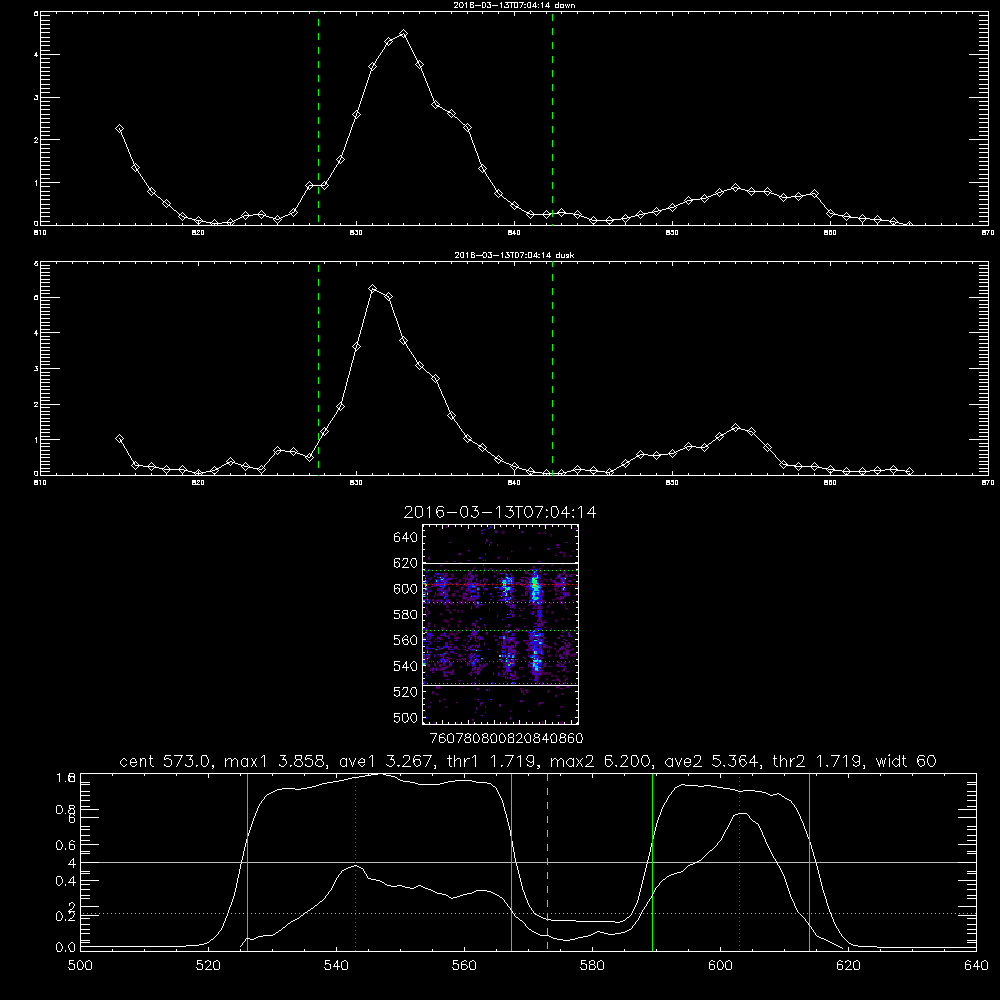Select the spectrogram image in the center
The image size is (1000, 1000).
(500, 624)
